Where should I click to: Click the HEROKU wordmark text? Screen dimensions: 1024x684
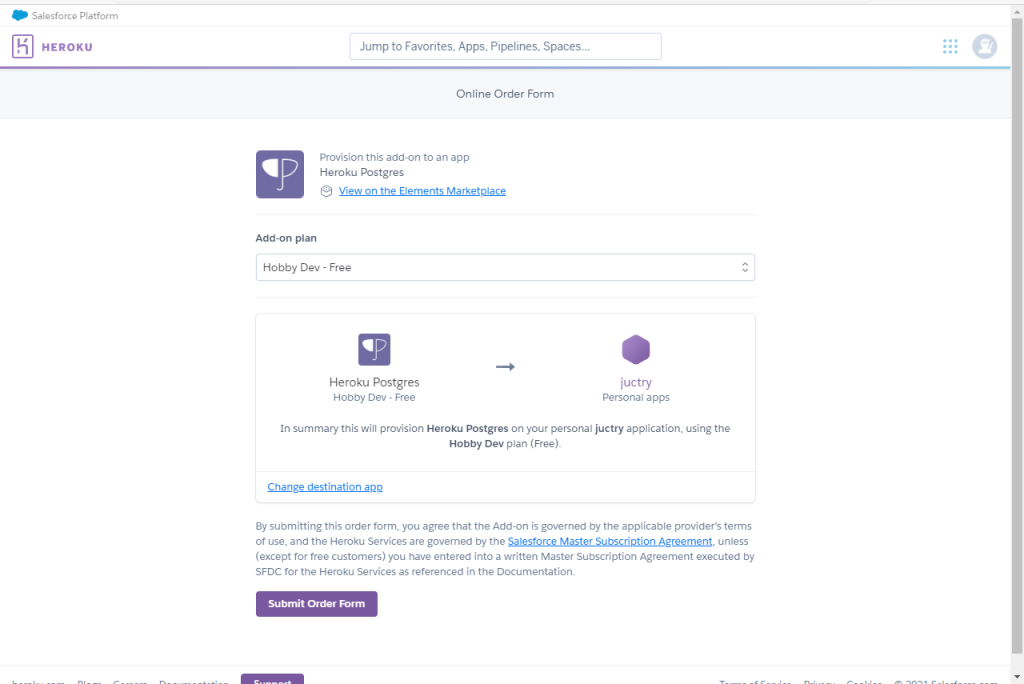pos(67,47)
